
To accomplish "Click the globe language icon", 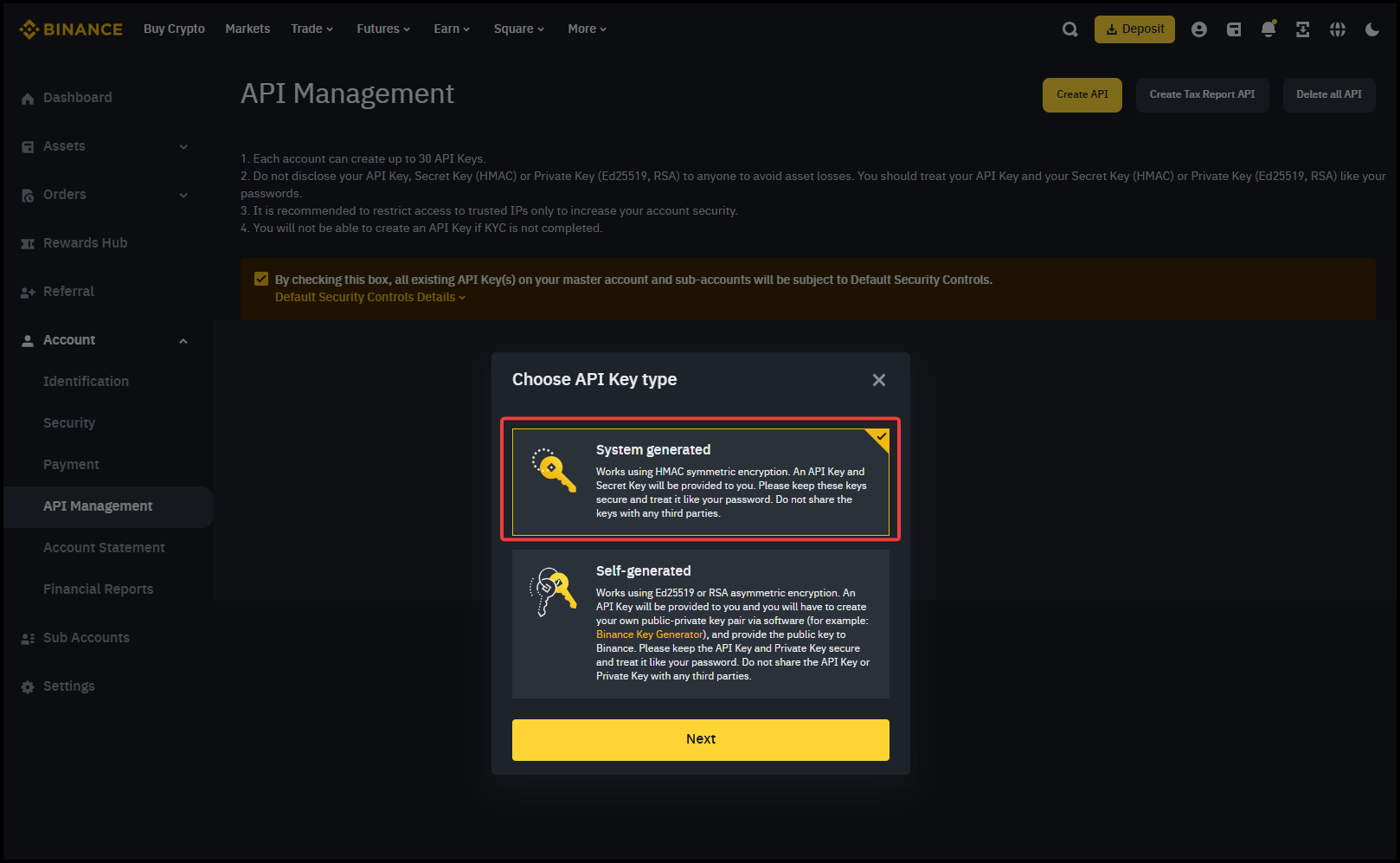I will click(x=1338, y=29).
